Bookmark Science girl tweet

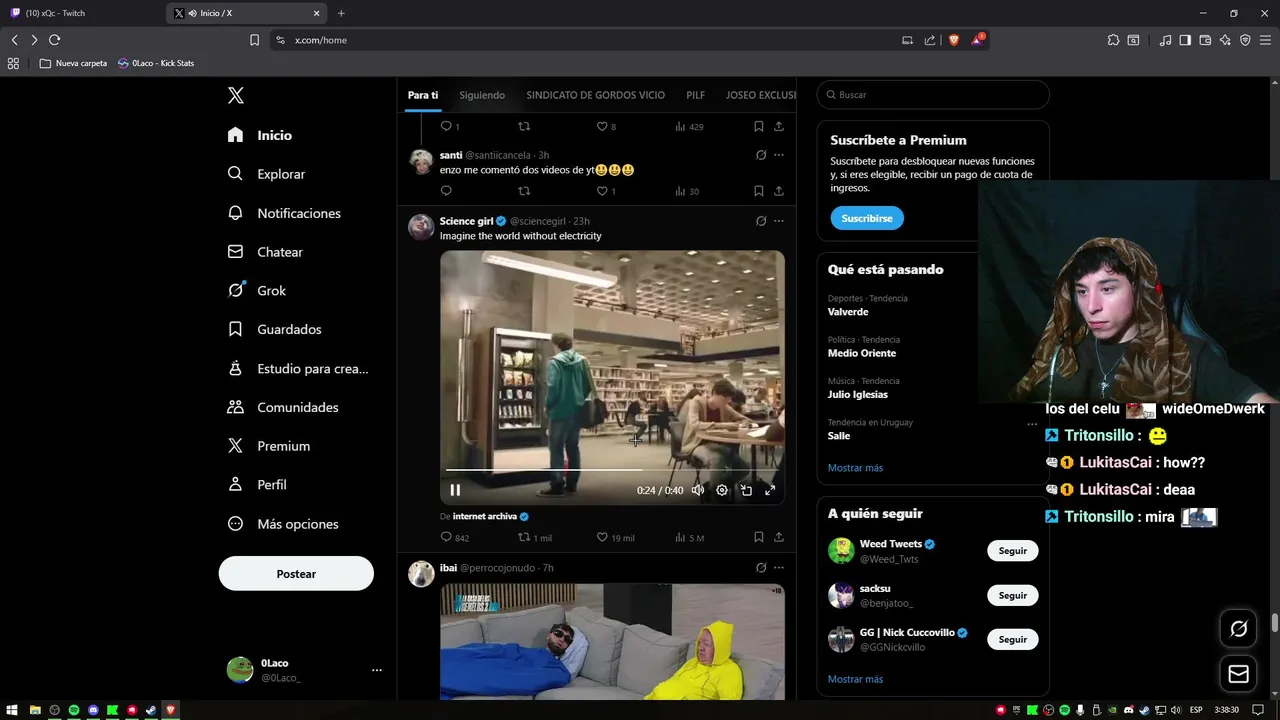(759, 537)
